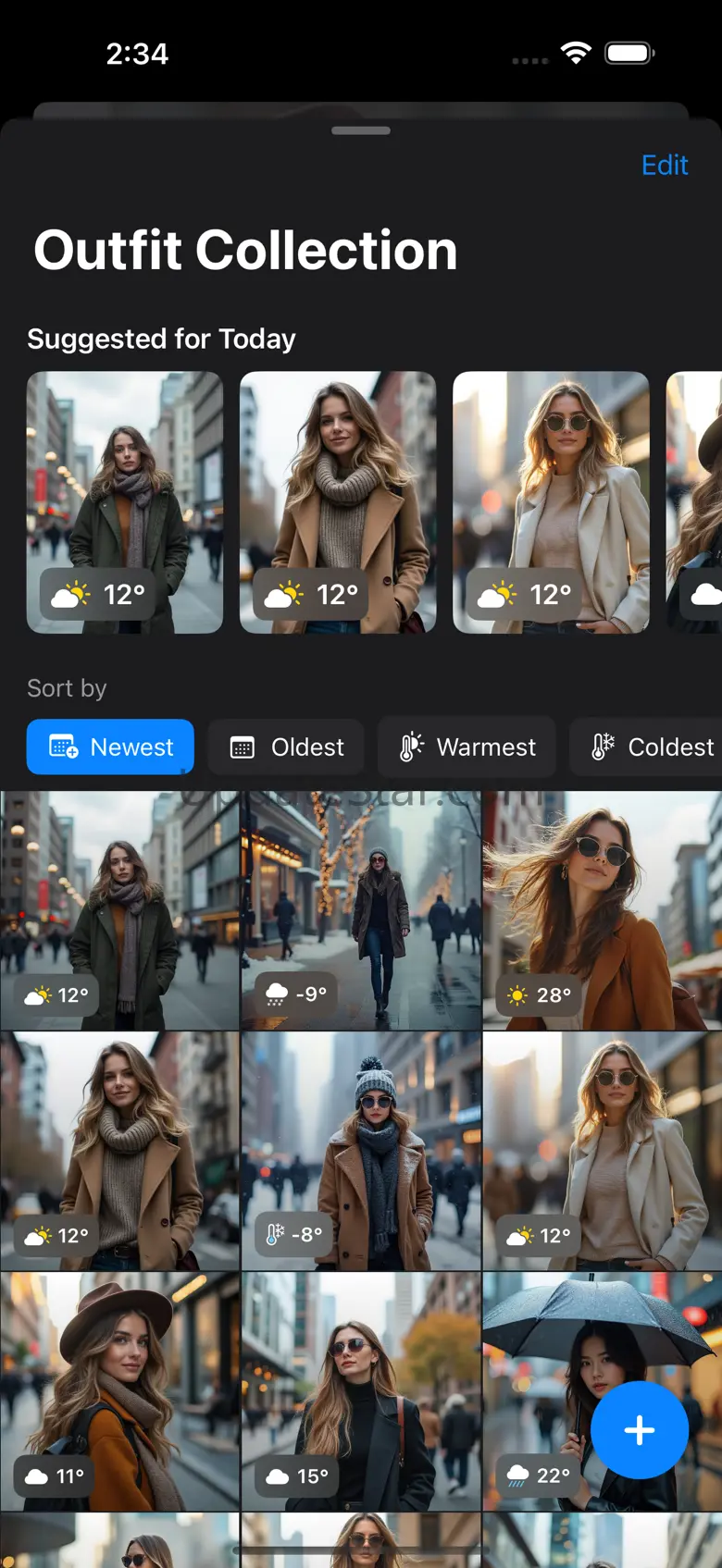Open the black turtleneck outfit at 15°

361,1391
